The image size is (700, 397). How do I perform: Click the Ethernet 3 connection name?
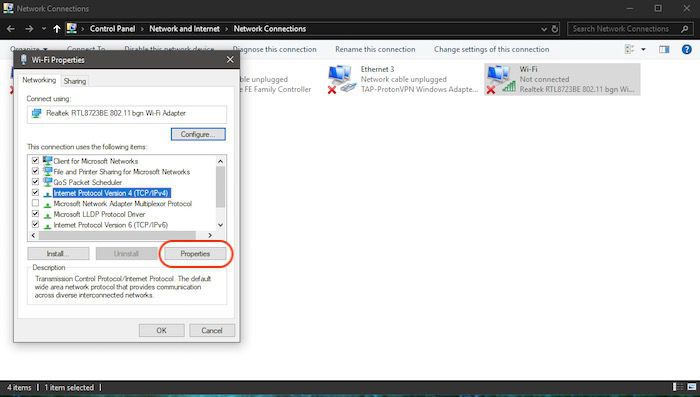pyautogui.click(x=377, y=69)
